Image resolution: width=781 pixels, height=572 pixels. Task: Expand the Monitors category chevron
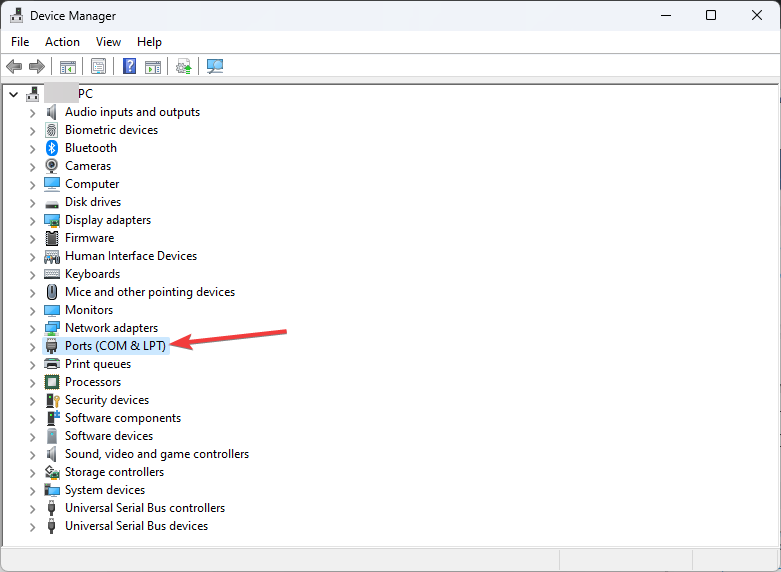coord(32,311)
